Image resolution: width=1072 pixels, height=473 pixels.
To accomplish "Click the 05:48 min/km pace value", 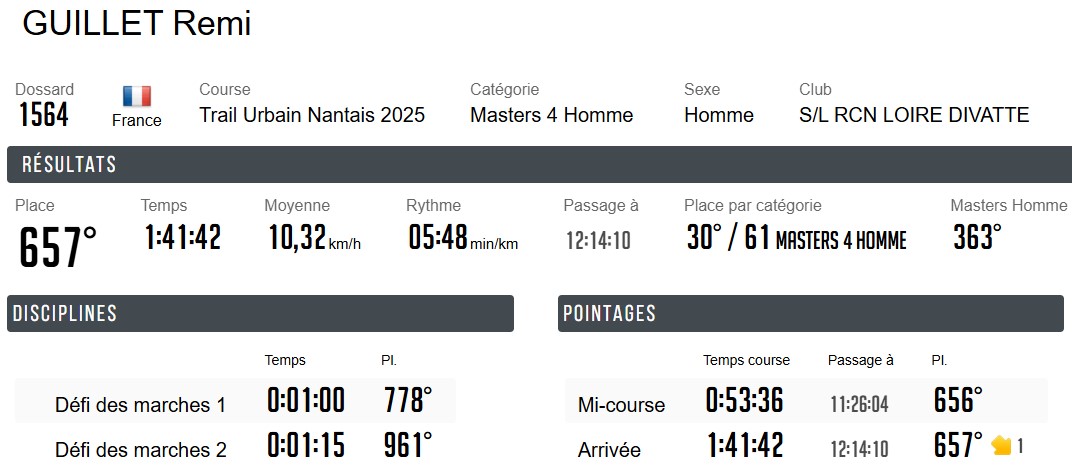I will pyautogui.click(x=462, y=238).
